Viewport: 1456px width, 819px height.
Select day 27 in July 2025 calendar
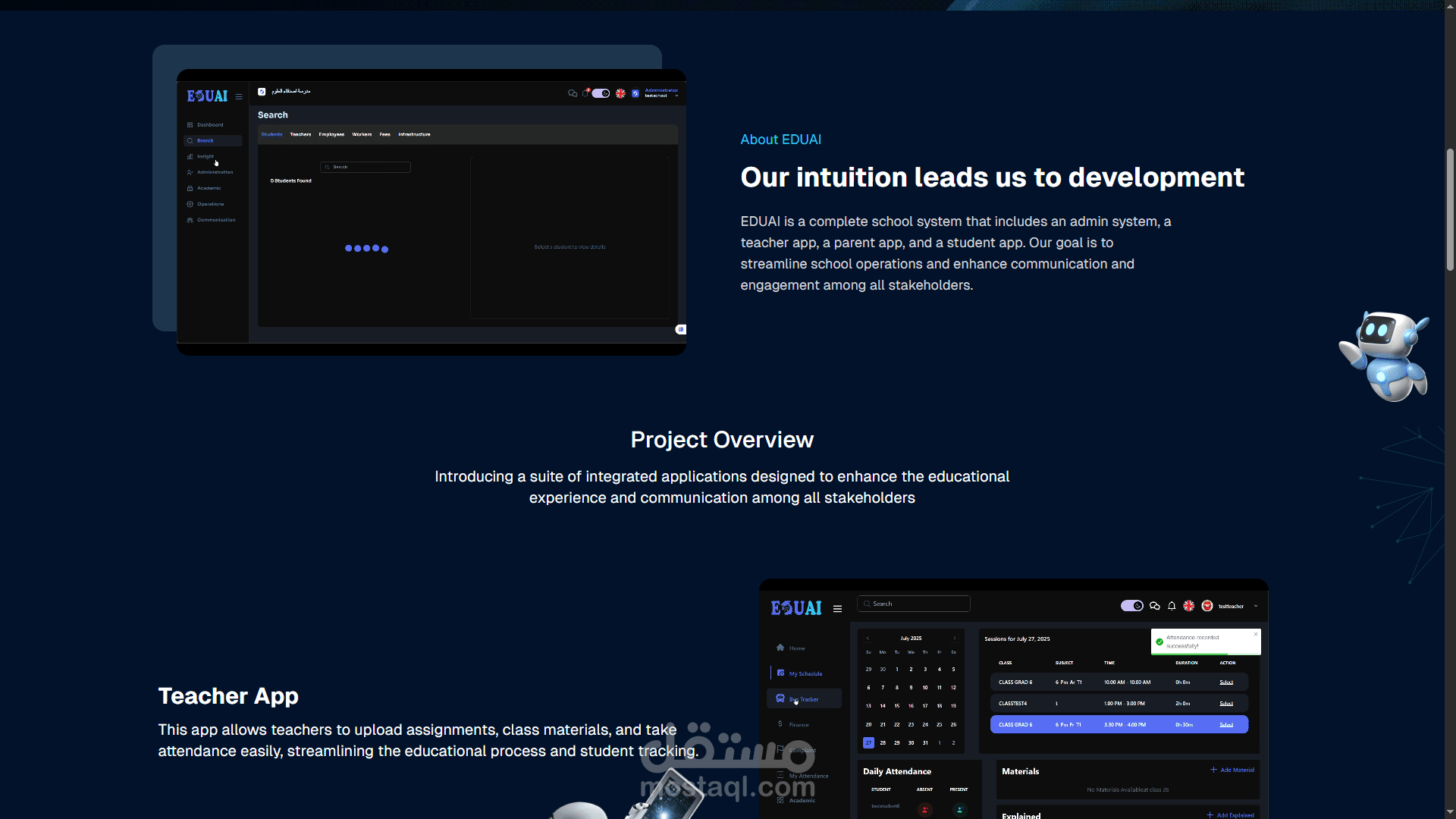(x=868, y=743)
